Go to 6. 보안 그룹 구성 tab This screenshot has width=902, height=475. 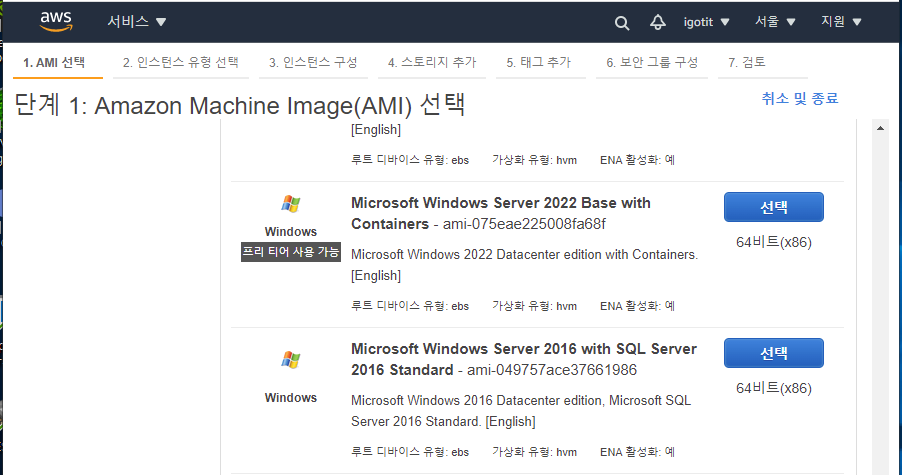pyautogui.click(x=652, y=62)
